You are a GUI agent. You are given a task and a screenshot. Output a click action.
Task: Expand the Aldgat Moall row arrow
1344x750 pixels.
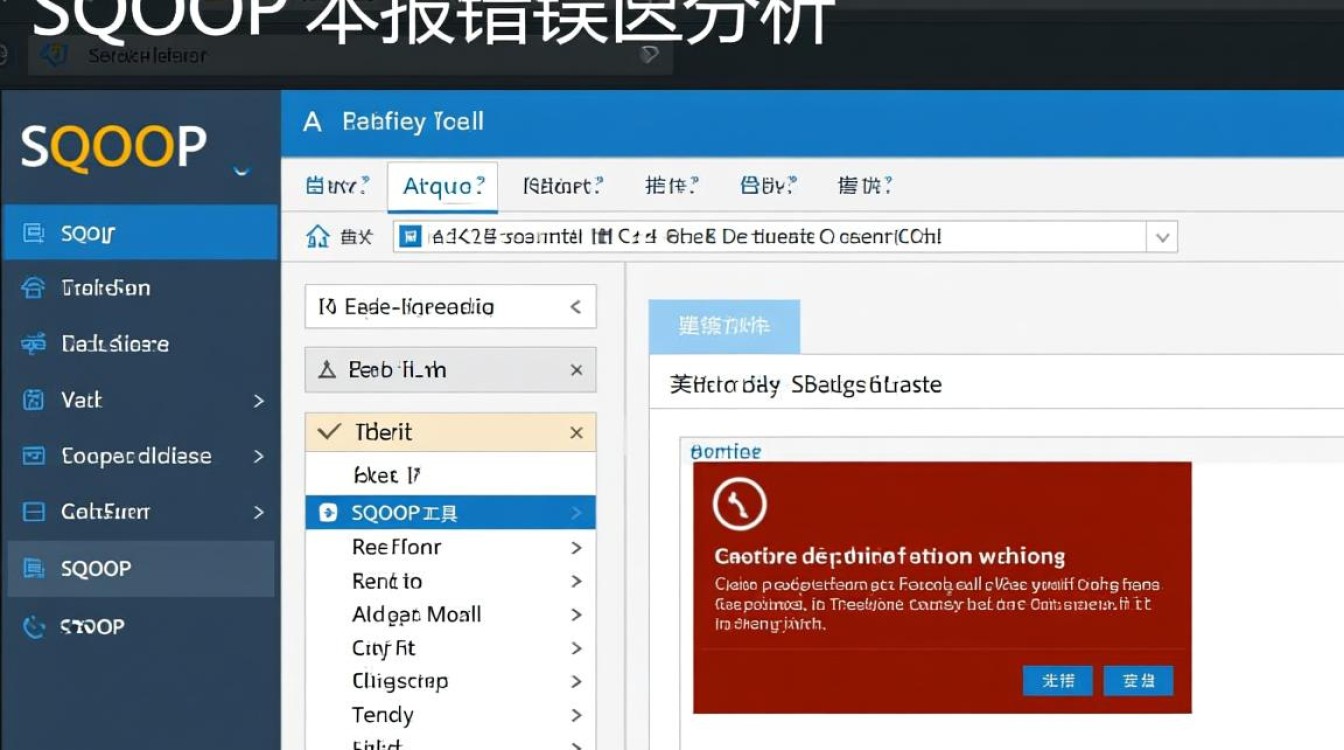pyautogui.click(x=576, y=615)
